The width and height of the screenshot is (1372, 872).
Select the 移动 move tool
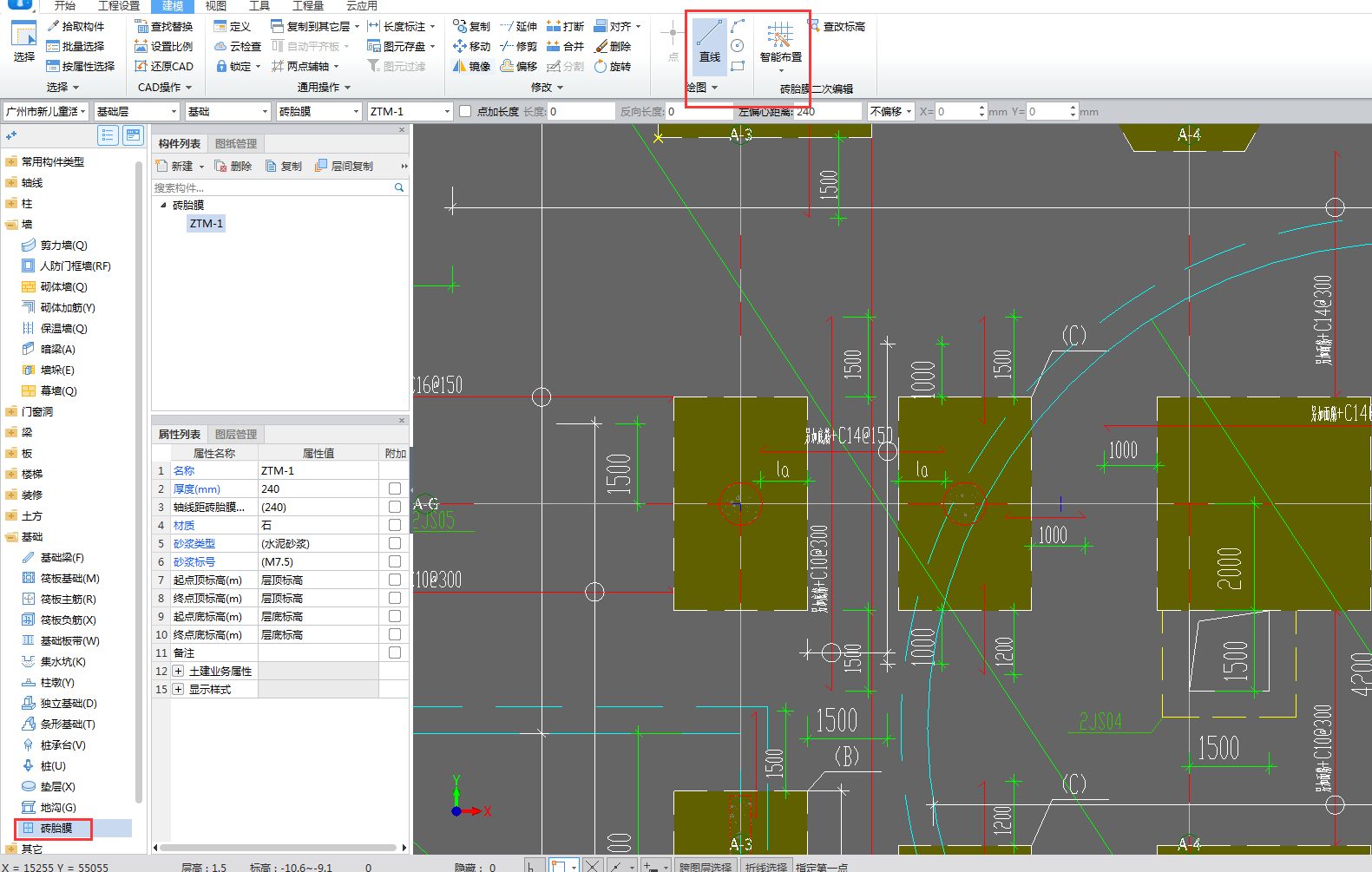(x=472, y=46)
